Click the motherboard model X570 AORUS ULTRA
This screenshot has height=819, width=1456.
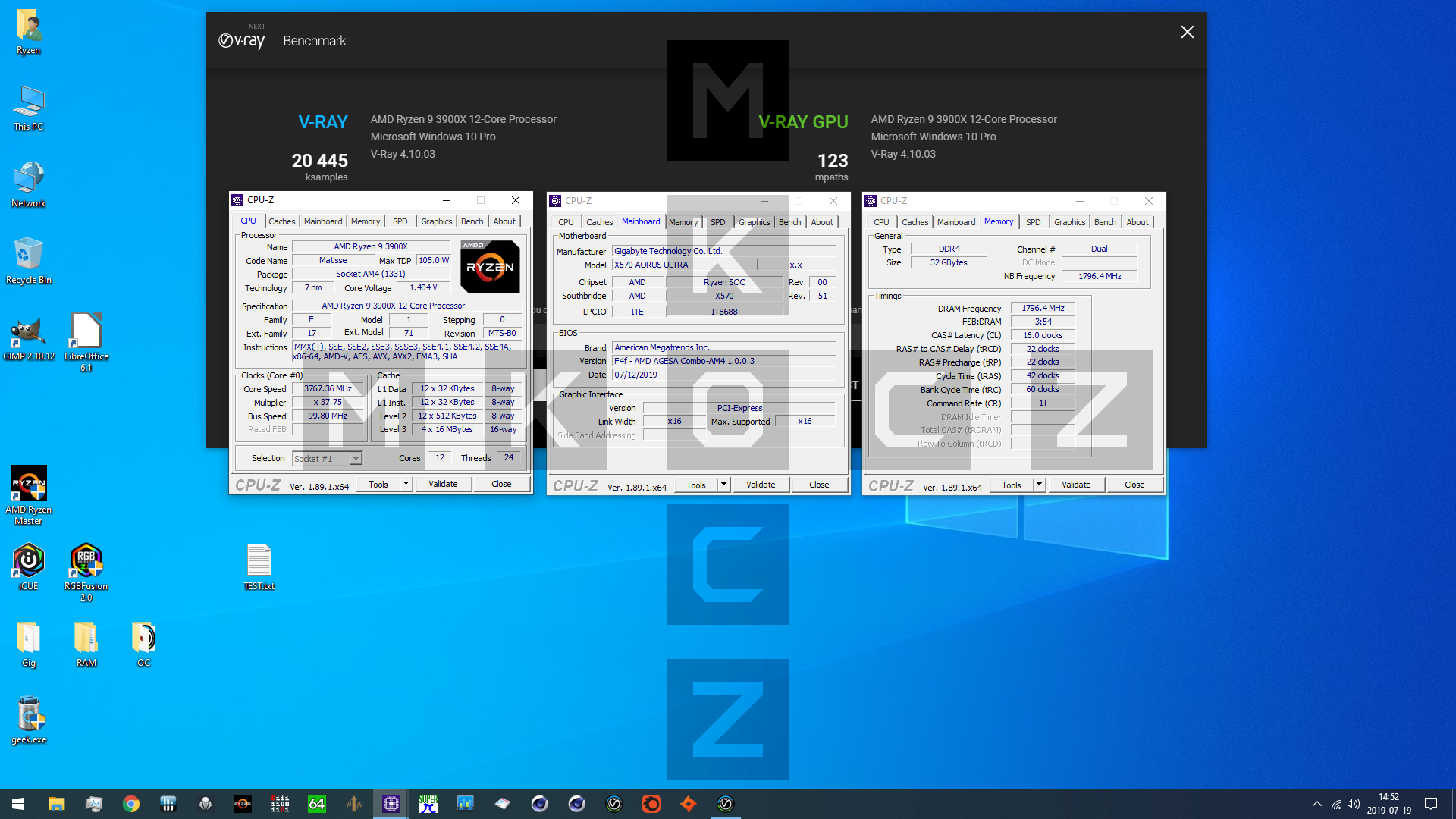pyautogui.click(x=683, y=265)
